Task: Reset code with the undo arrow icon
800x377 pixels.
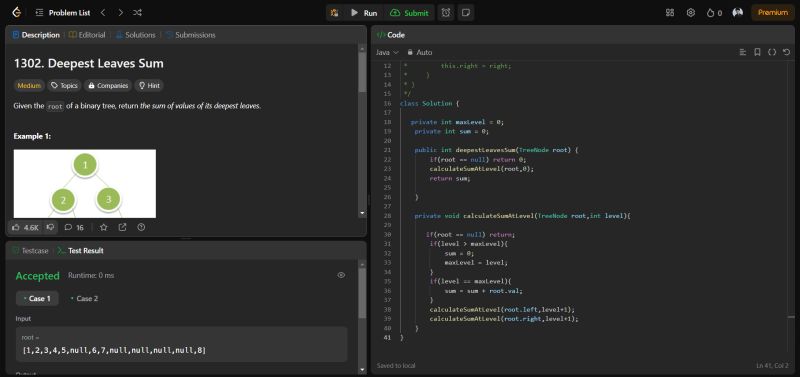Action: [786, 52]
